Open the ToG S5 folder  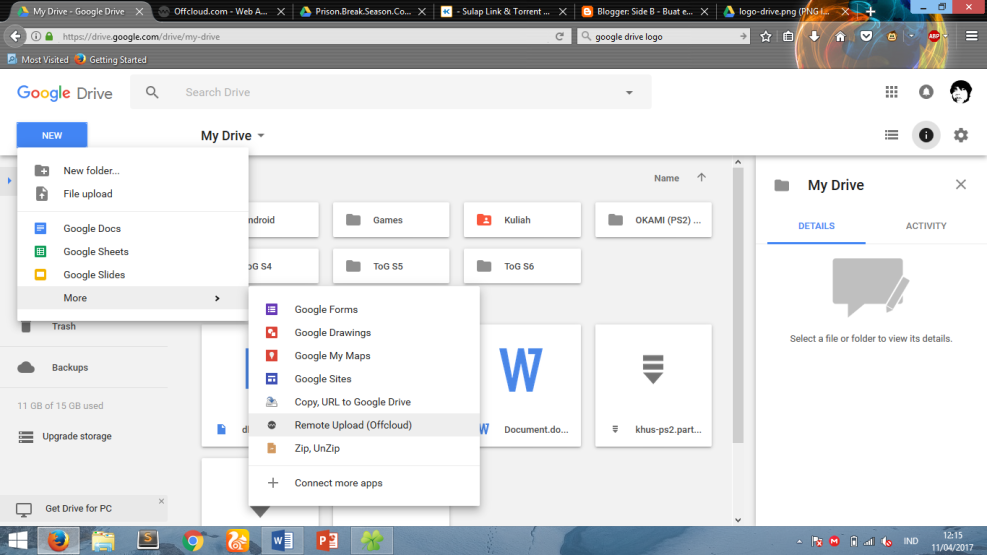(391, 266)
